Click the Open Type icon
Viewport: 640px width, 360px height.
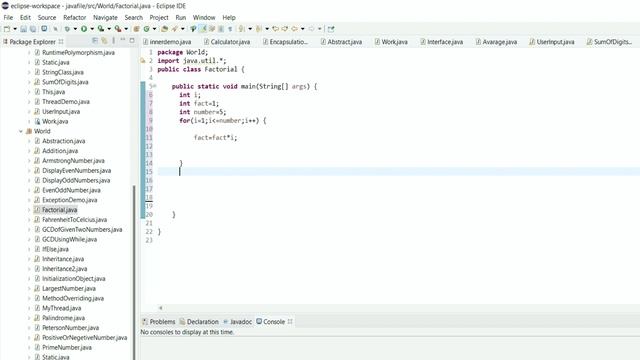(x=164, y=29)
